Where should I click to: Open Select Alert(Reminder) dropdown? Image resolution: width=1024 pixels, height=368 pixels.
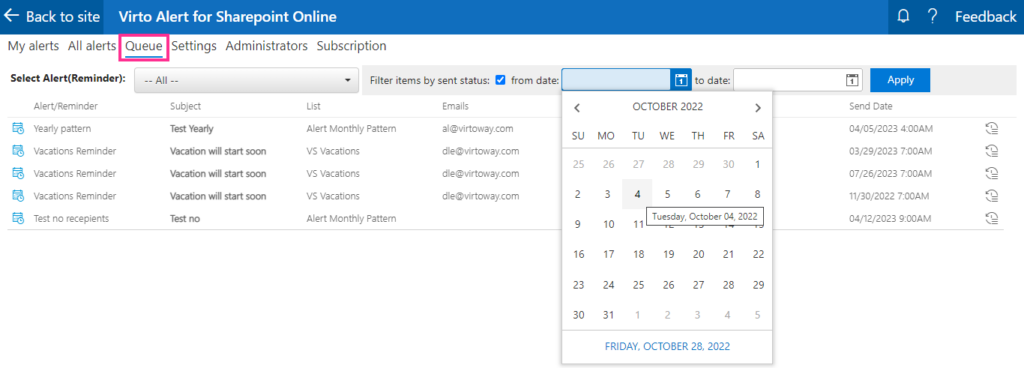[247, 80]
